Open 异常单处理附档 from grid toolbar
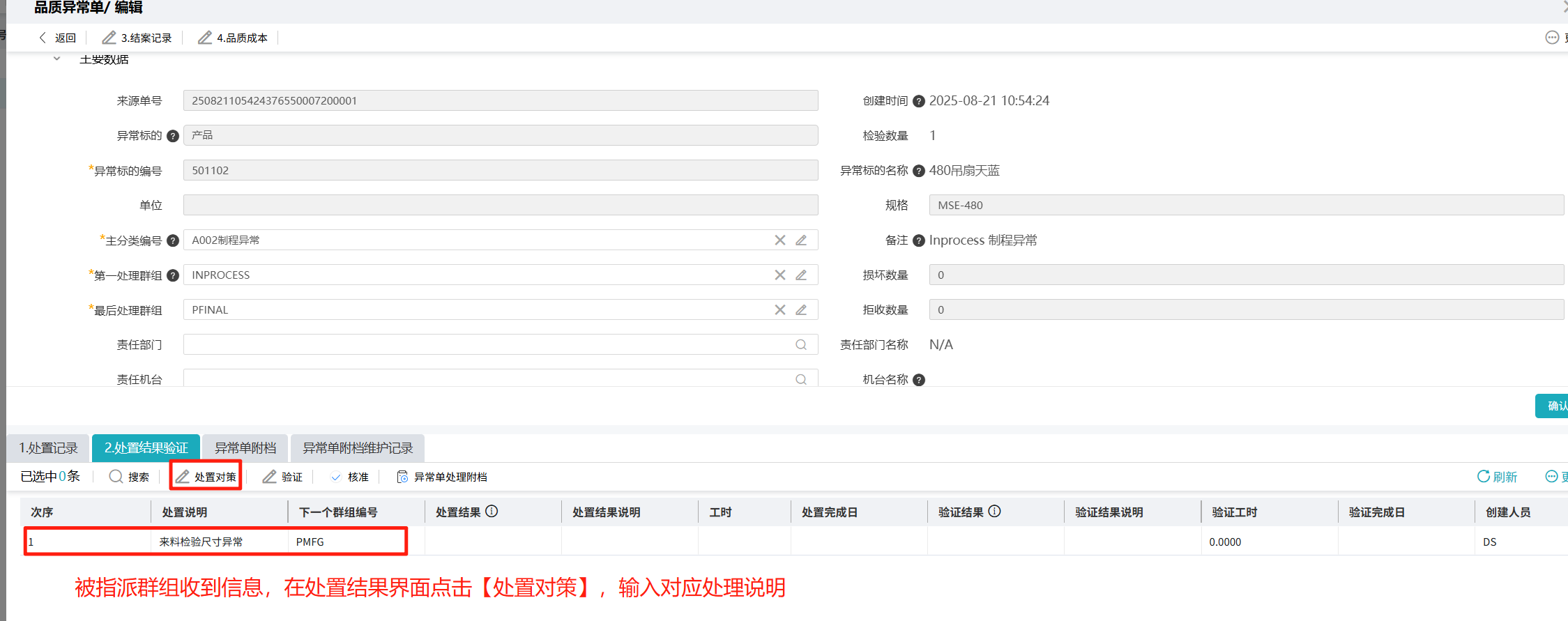Image resolution: width=1568 pixels, height=621 pixels. (x=441, y=477)
